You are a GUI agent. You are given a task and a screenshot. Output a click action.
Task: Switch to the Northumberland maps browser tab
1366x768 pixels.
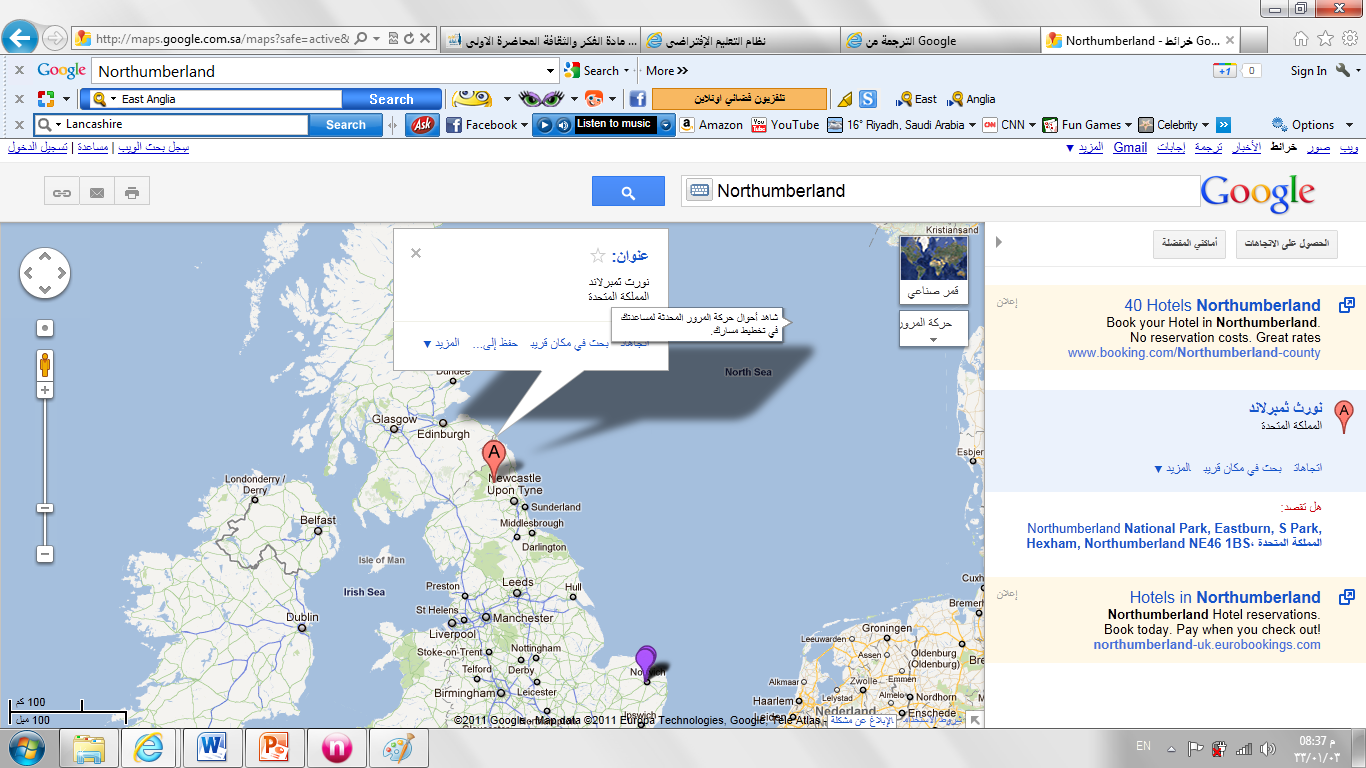coord(1142,40)
